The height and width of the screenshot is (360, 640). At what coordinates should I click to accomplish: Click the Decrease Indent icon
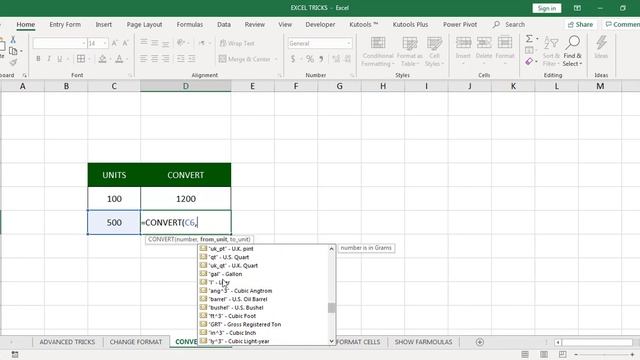click(181, 59)
